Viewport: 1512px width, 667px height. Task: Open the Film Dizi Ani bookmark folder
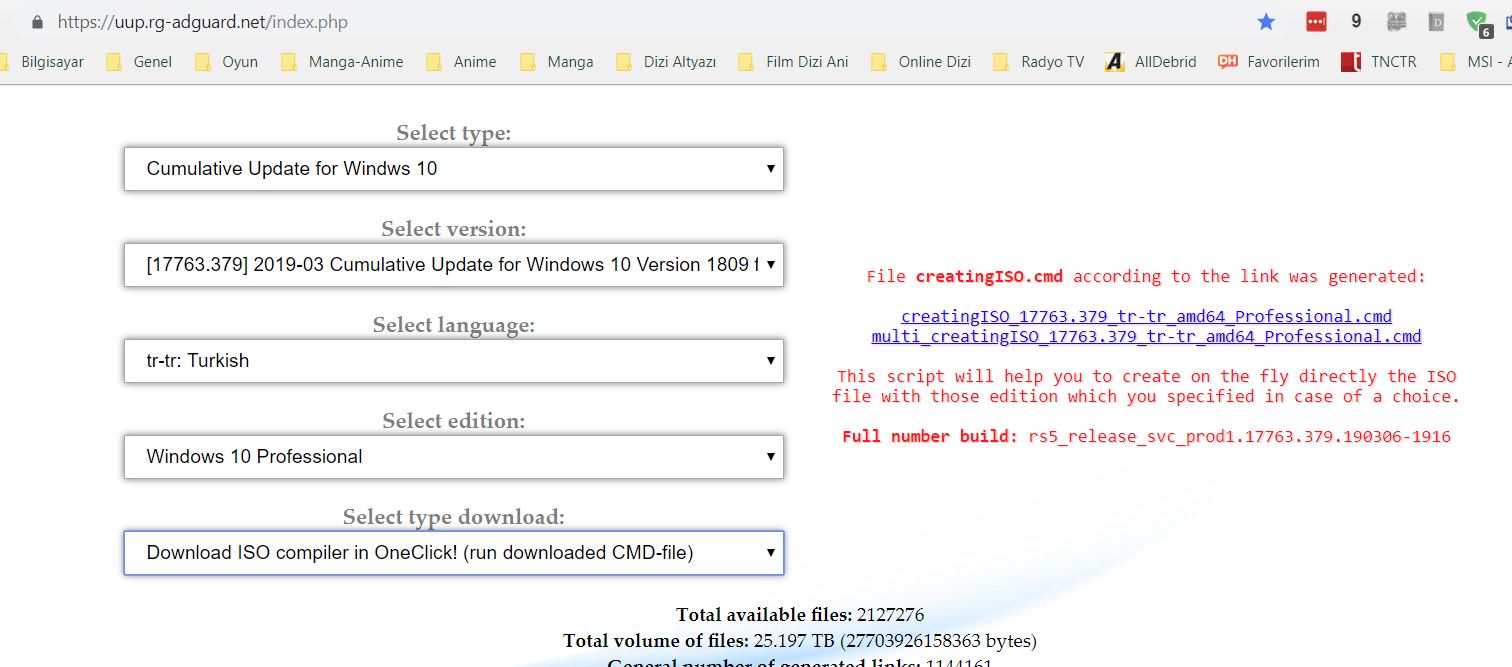point(794,62)
